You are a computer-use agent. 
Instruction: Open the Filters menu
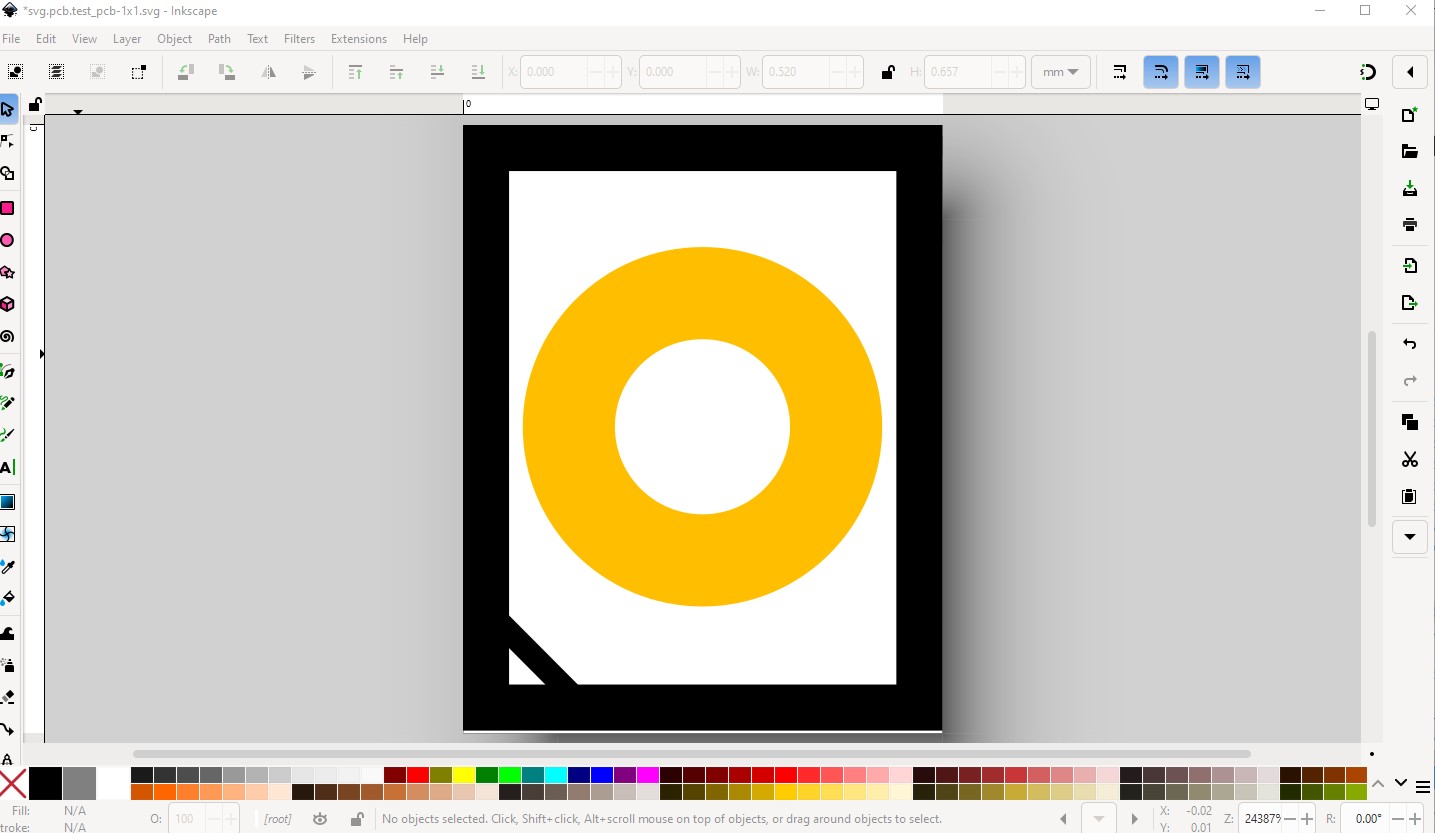(299, 39)
